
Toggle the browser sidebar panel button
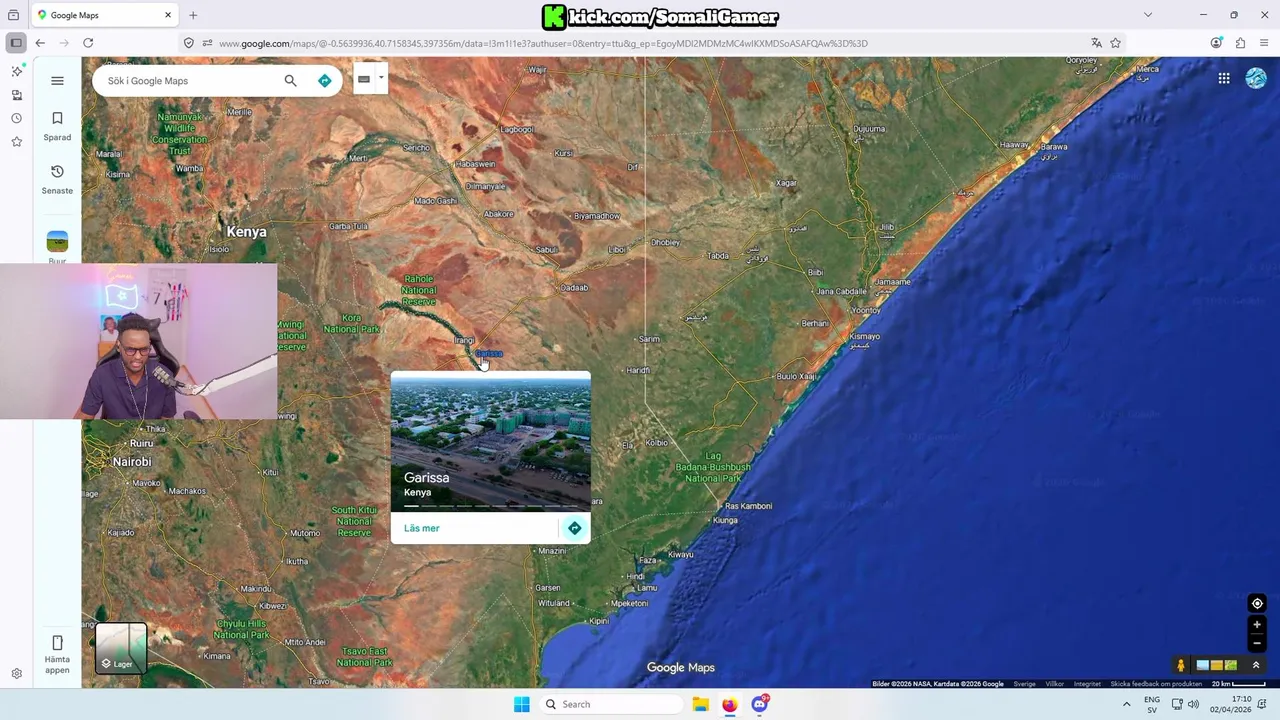point(16,43)
